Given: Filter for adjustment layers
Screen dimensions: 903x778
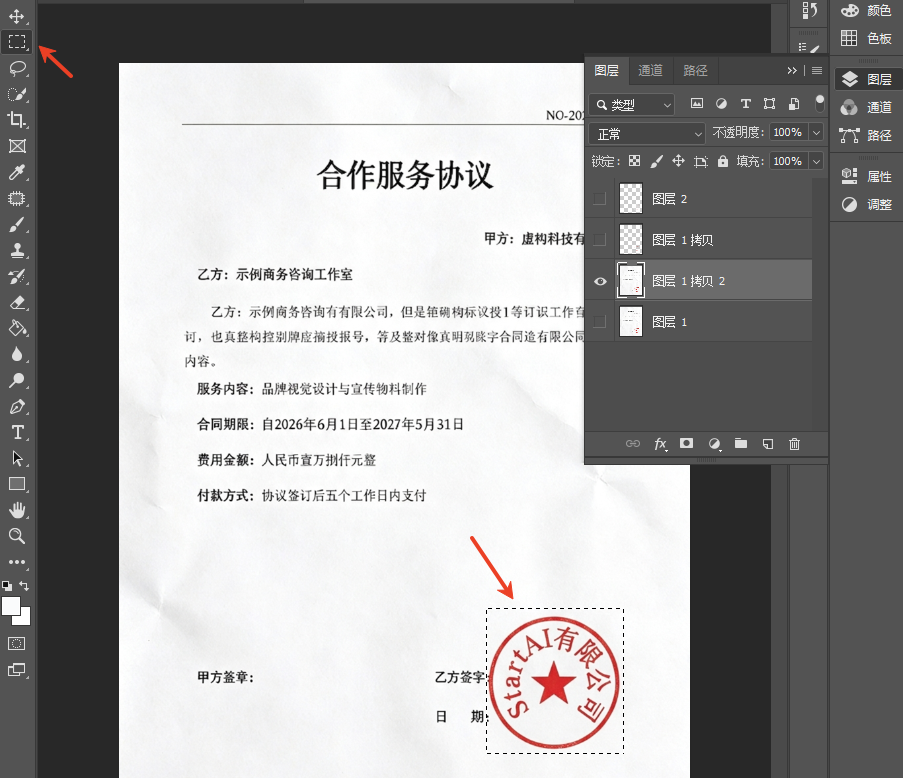Looking at the screenshot, I should 721,104.
